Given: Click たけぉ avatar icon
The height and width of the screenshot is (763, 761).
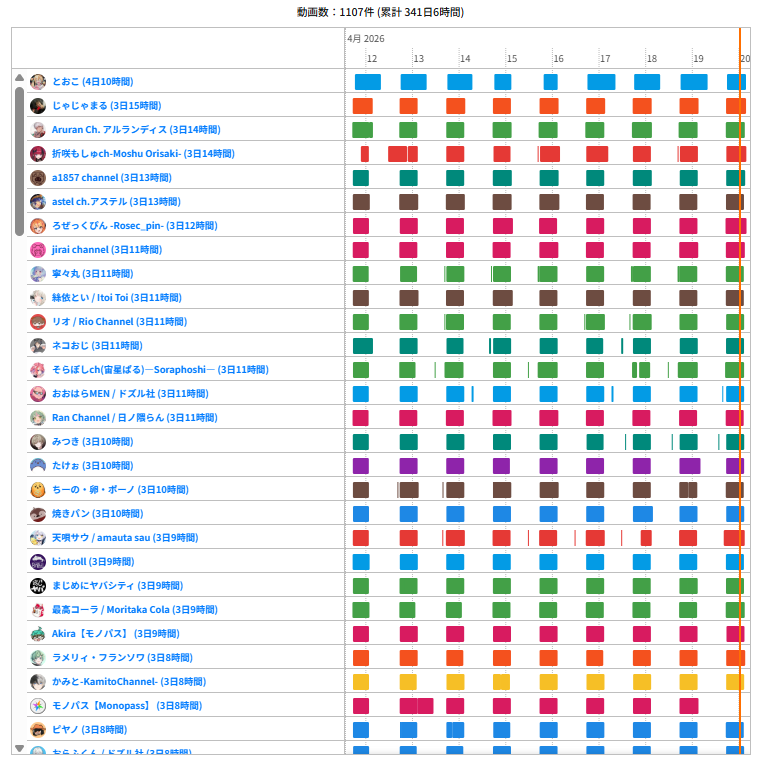Looking at the screenshot, I should click(x=38, y=466).
